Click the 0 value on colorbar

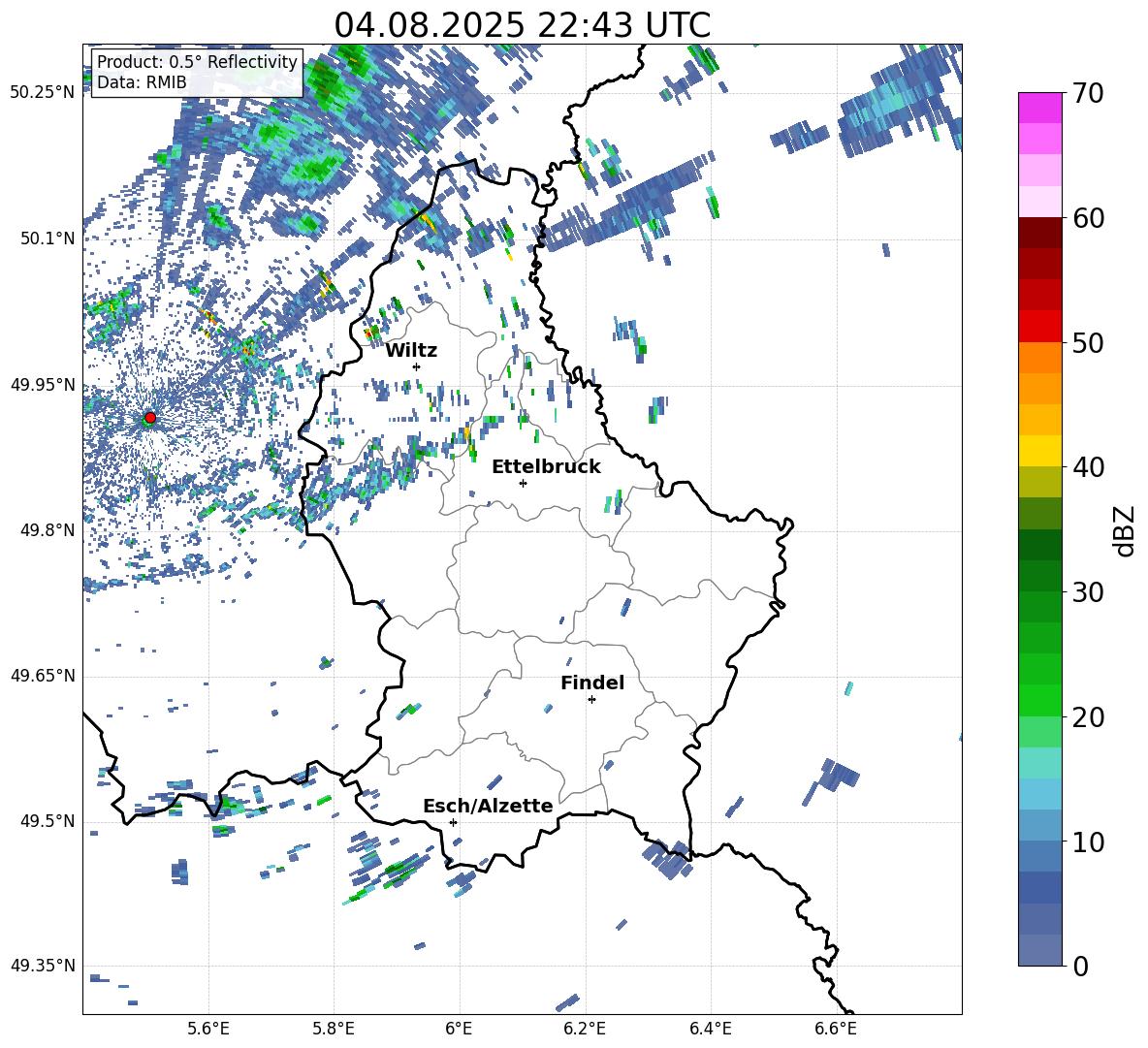(x=1080, y=966)
